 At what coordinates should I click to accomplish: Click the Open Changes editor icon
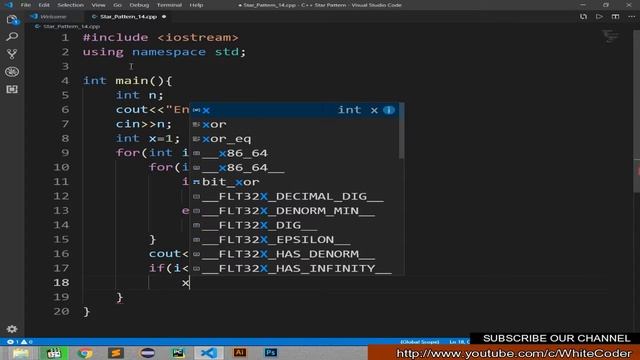583,17
